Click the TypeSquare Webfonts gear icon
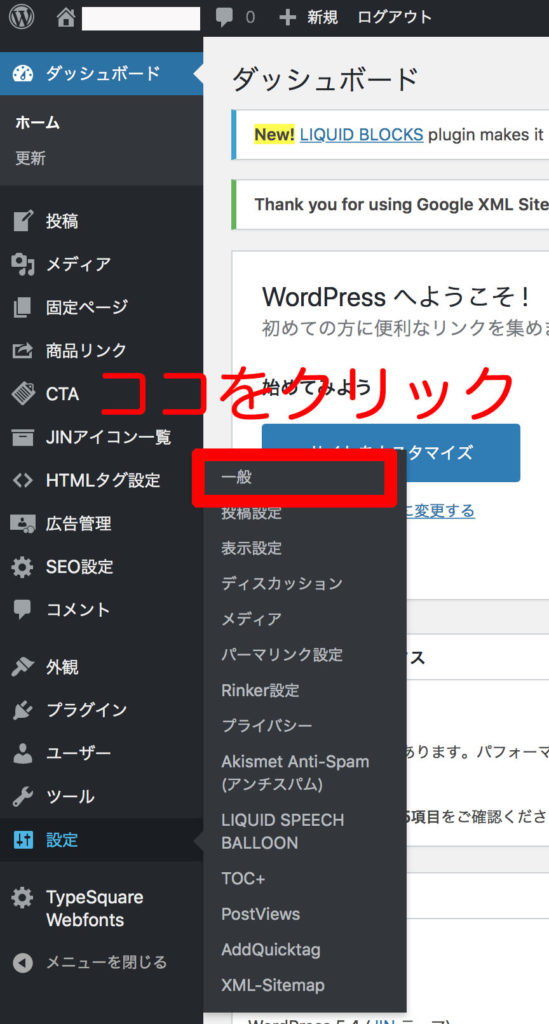549x1024 pixels. click(22, 897)
